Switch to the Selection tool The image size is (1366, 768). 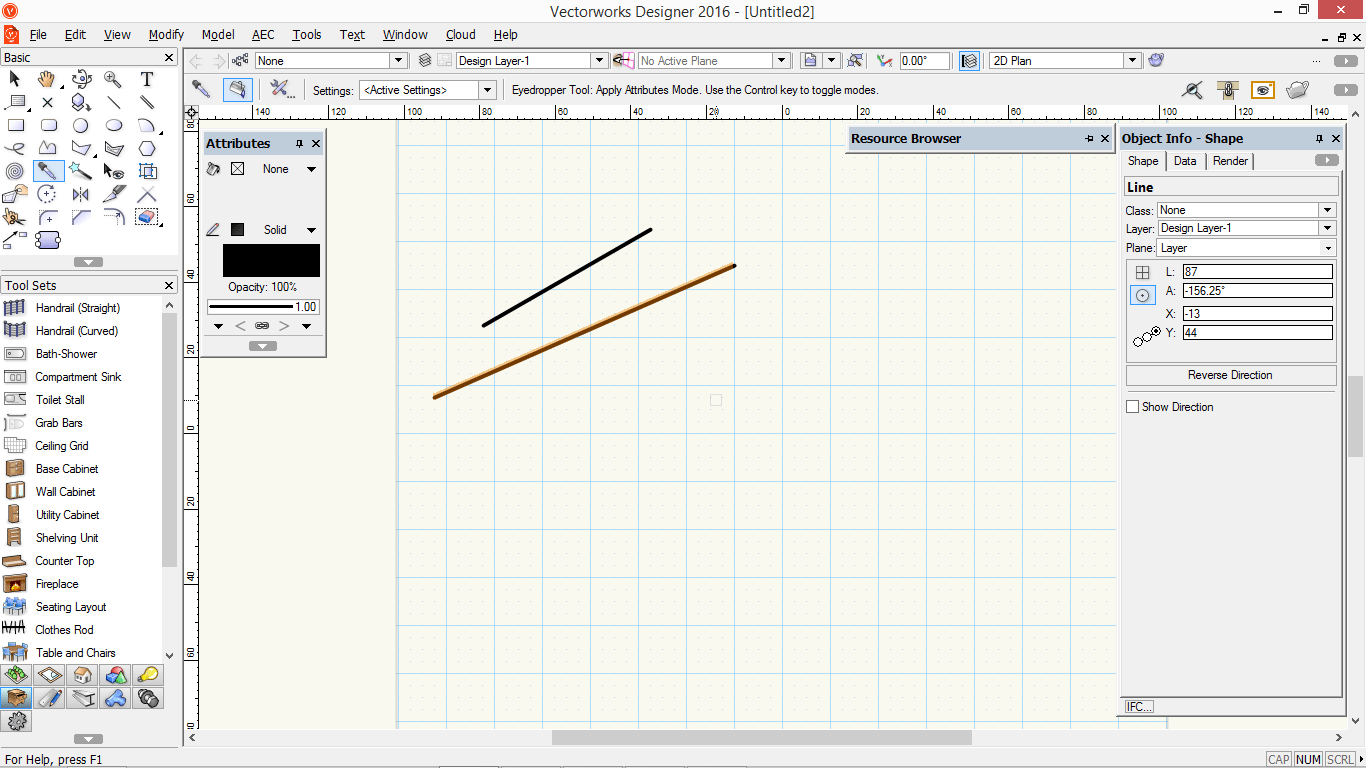coord(14,78)
